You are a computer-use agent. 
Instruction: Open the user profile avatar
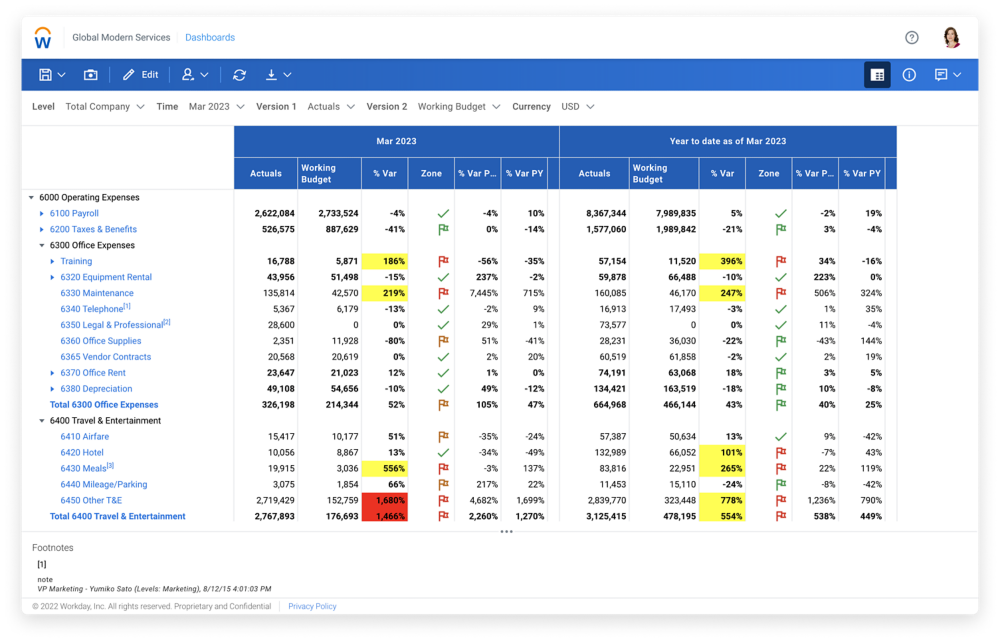[951, 38]
